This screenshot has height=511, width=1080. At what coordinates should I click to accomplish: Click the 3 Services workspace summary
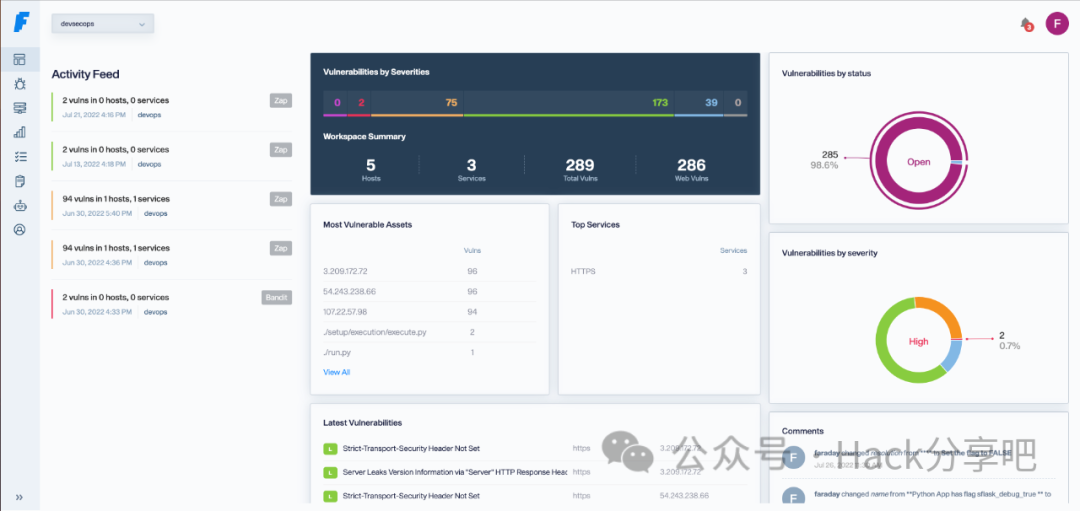coord(472,169)
